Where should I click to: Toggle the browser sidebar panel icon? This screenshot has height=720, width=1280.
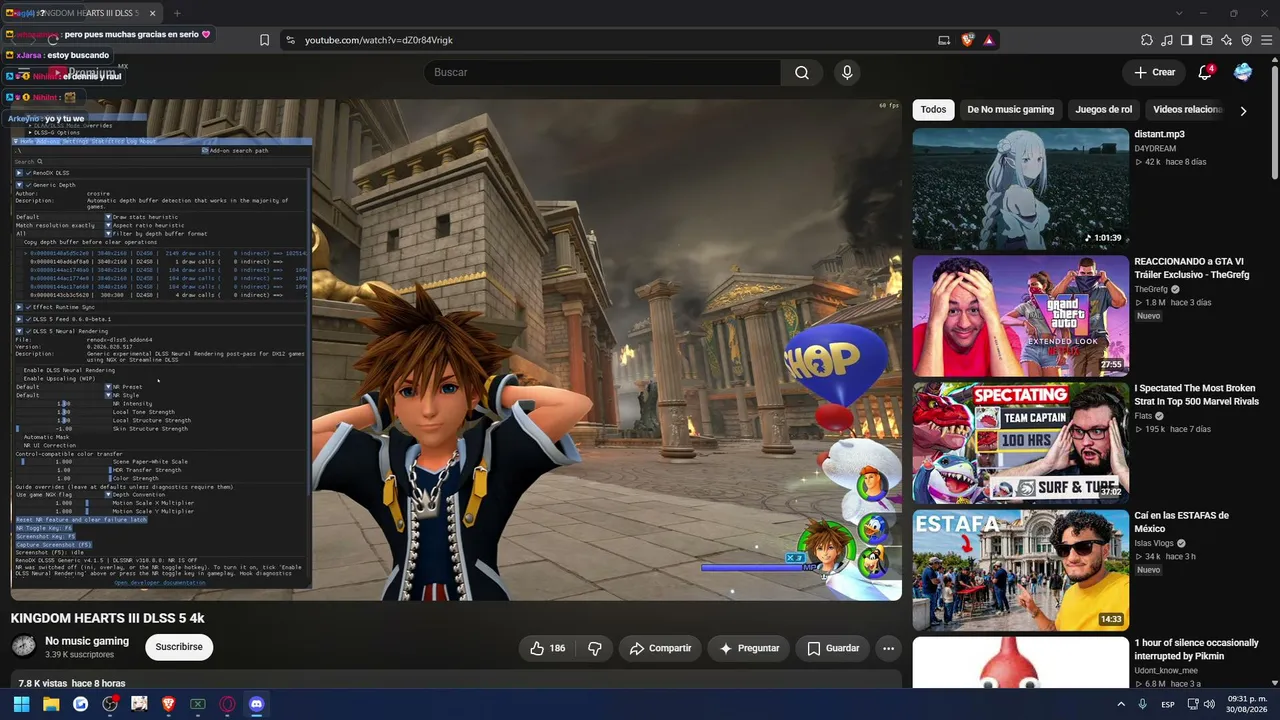click(1186, 40)
